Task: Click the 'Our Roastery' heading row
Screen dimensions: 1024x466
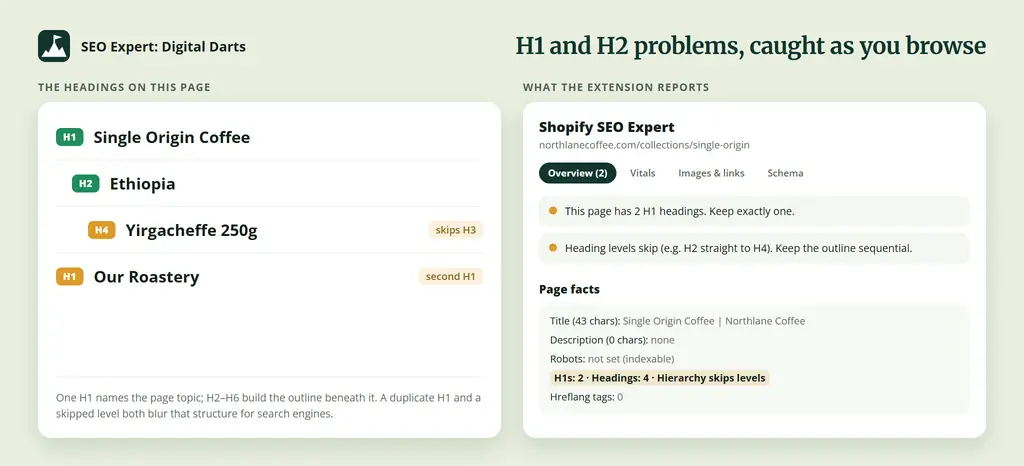Action: [269, 277]
